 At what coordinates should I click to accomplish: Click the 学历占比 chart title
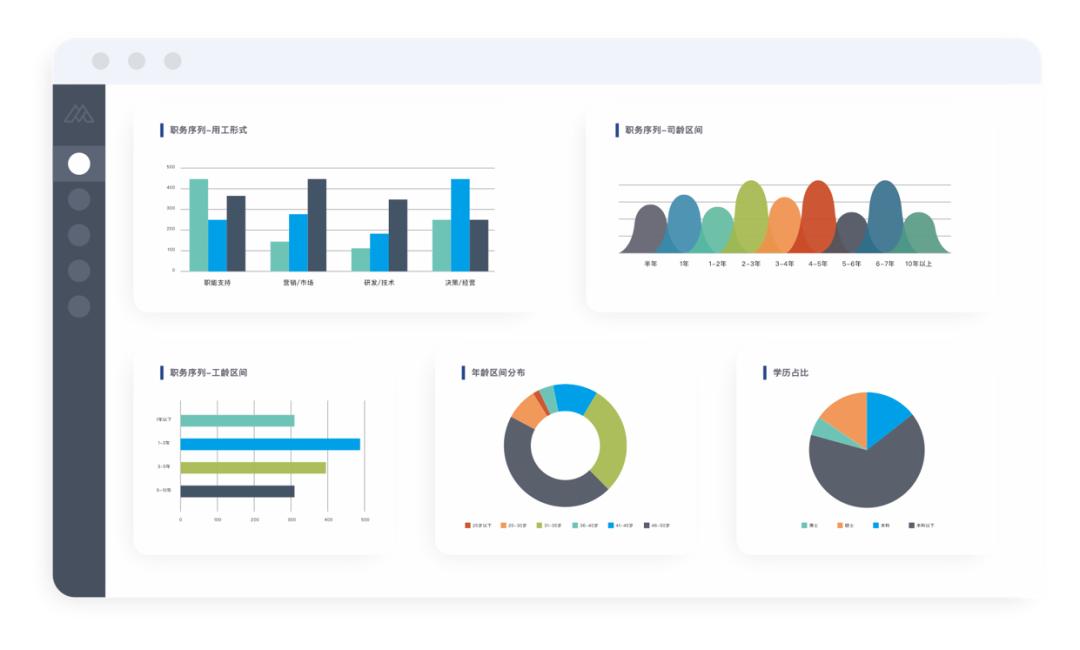click(x=791, y=373)
